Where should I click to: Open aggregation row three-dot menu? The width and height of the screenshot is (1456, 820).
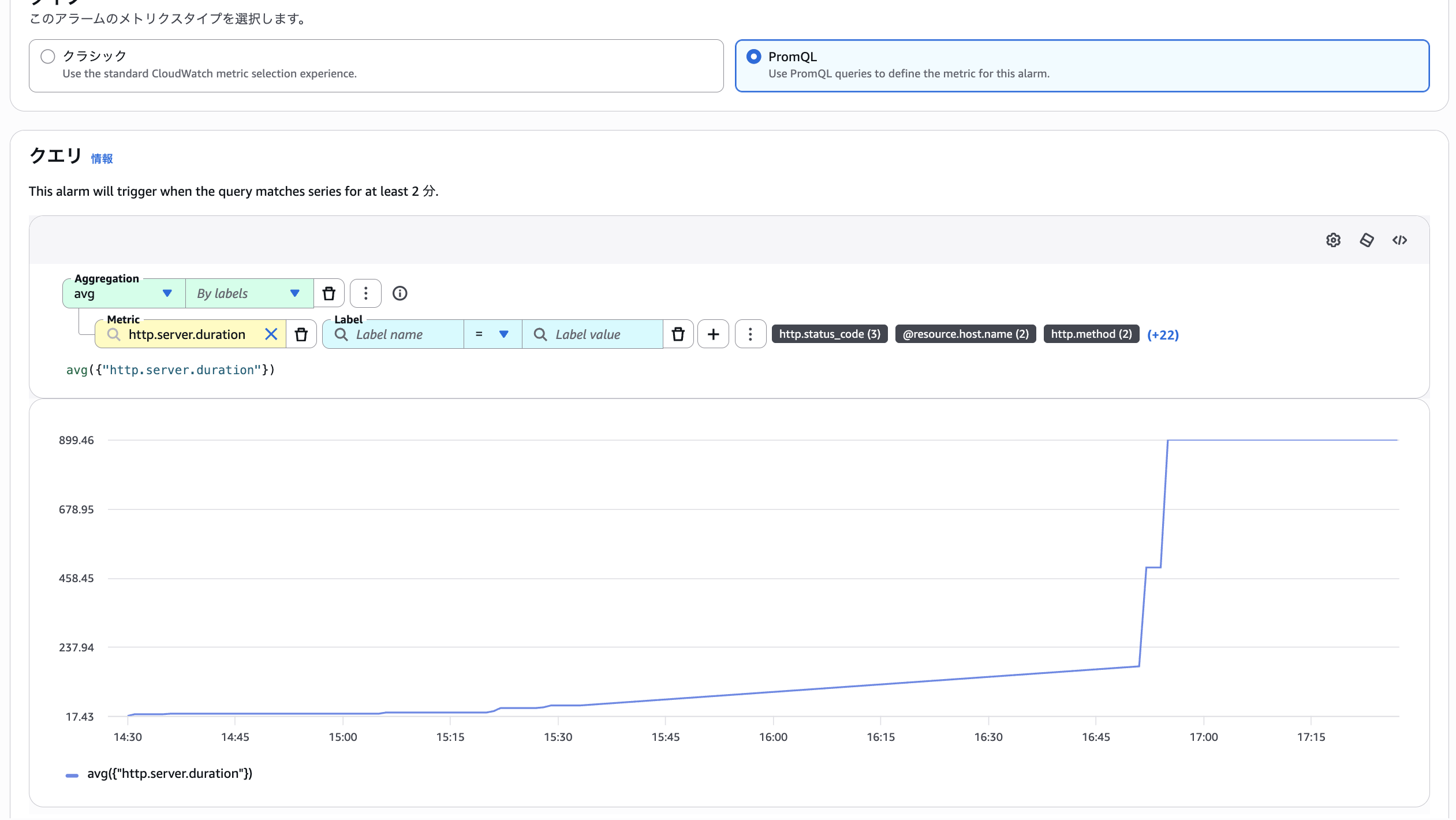point(365,293)
